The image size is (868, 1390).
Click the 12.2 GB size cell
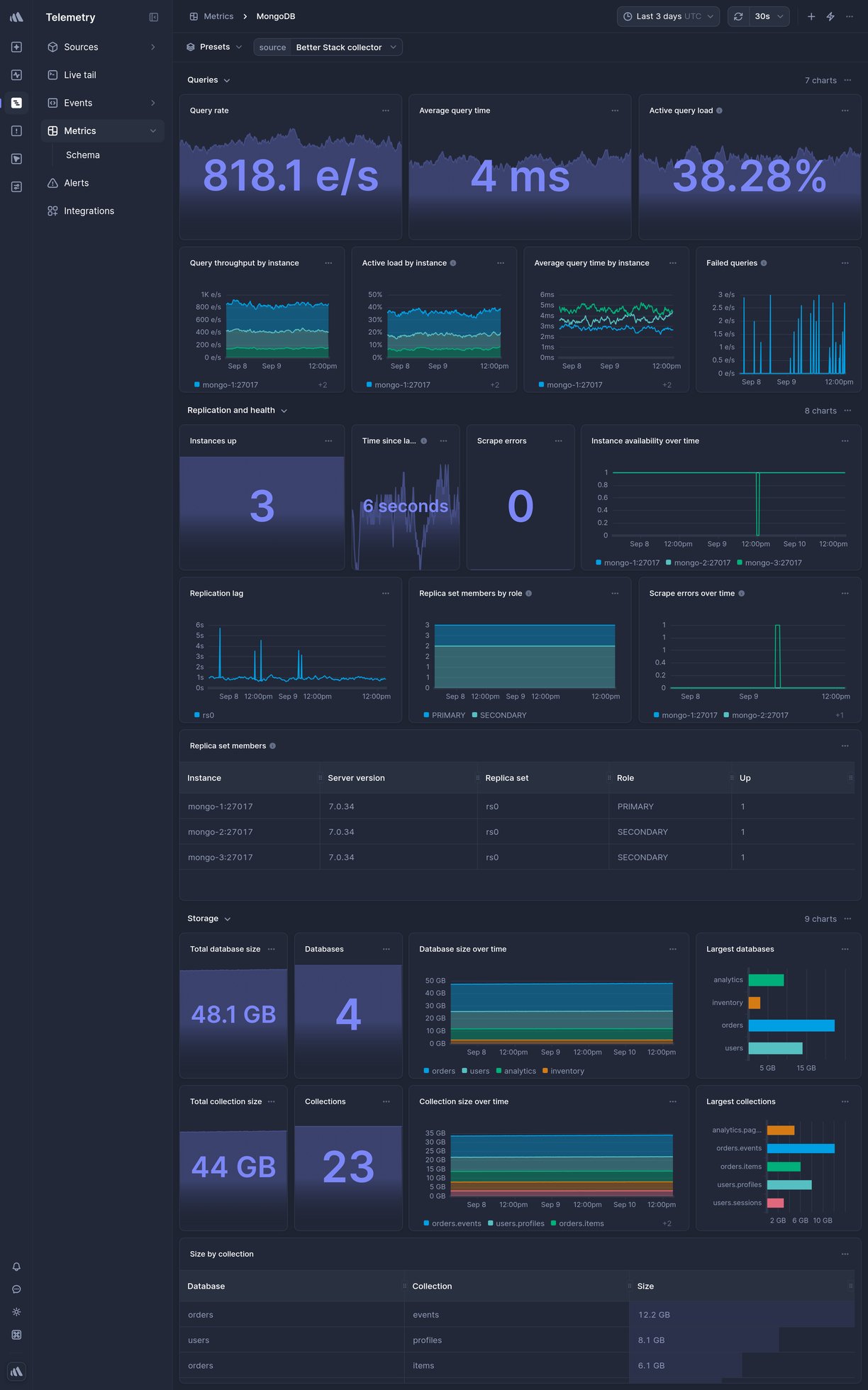point(742,1315)
